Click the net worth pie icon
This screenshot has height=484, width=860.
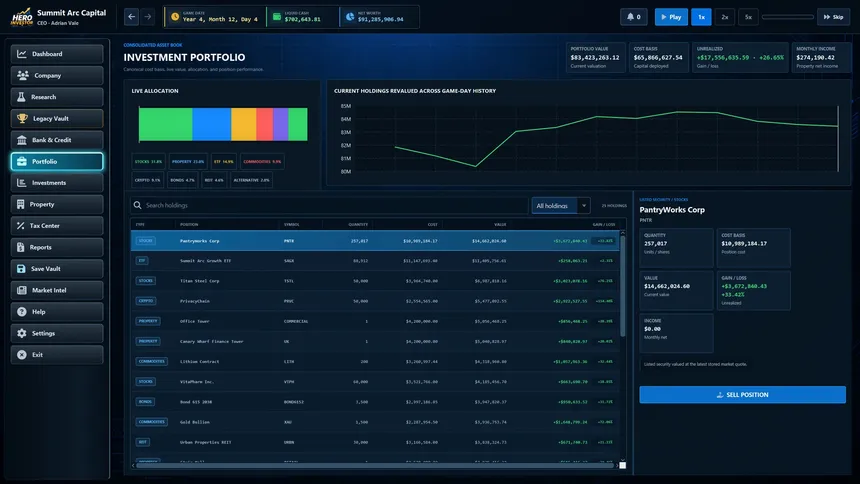point(350,16)
